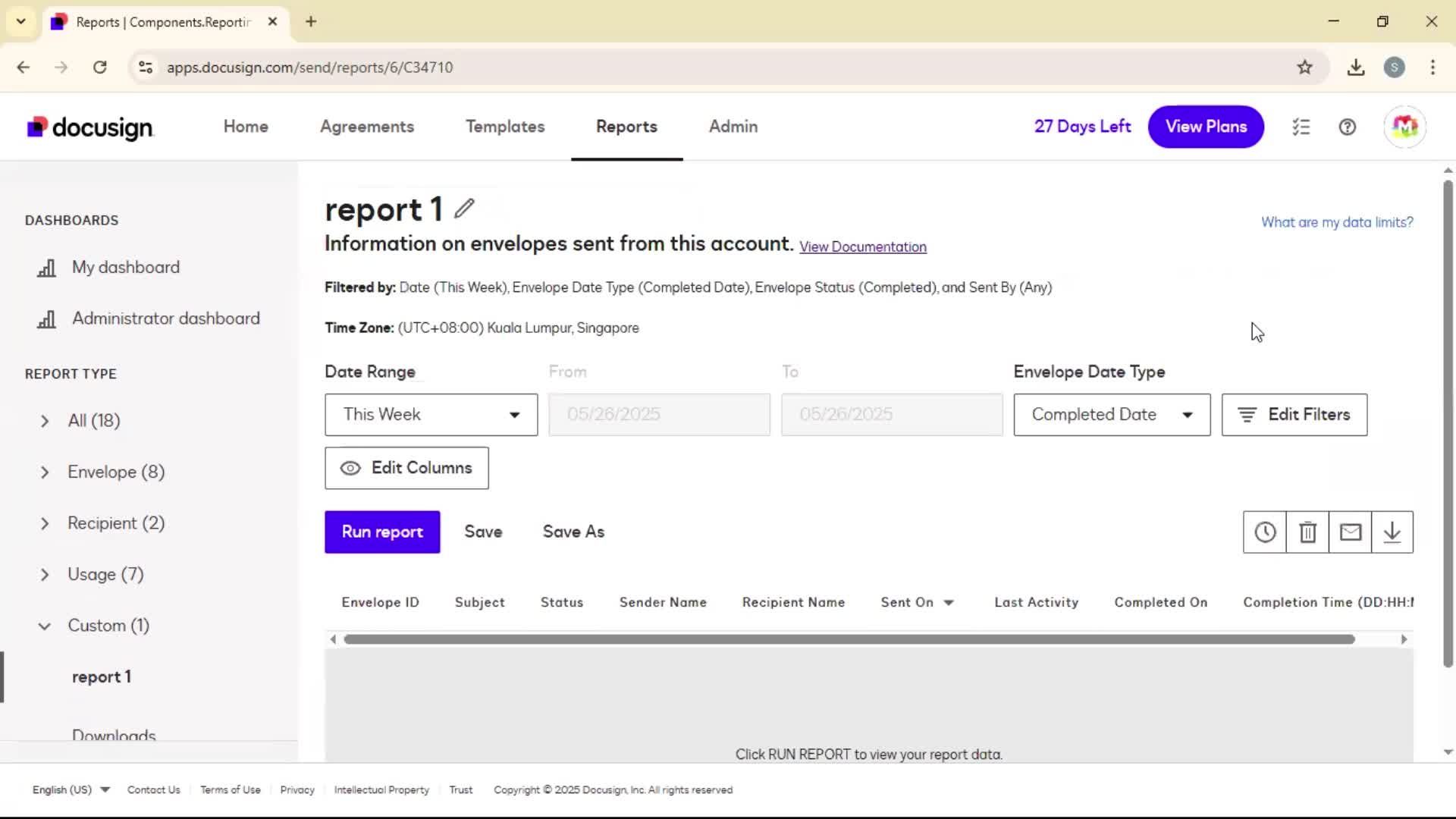Viewport: 1456px width, 819px height.
Task: Click 27 Days Left link
Action: (x=1082, y=127)
